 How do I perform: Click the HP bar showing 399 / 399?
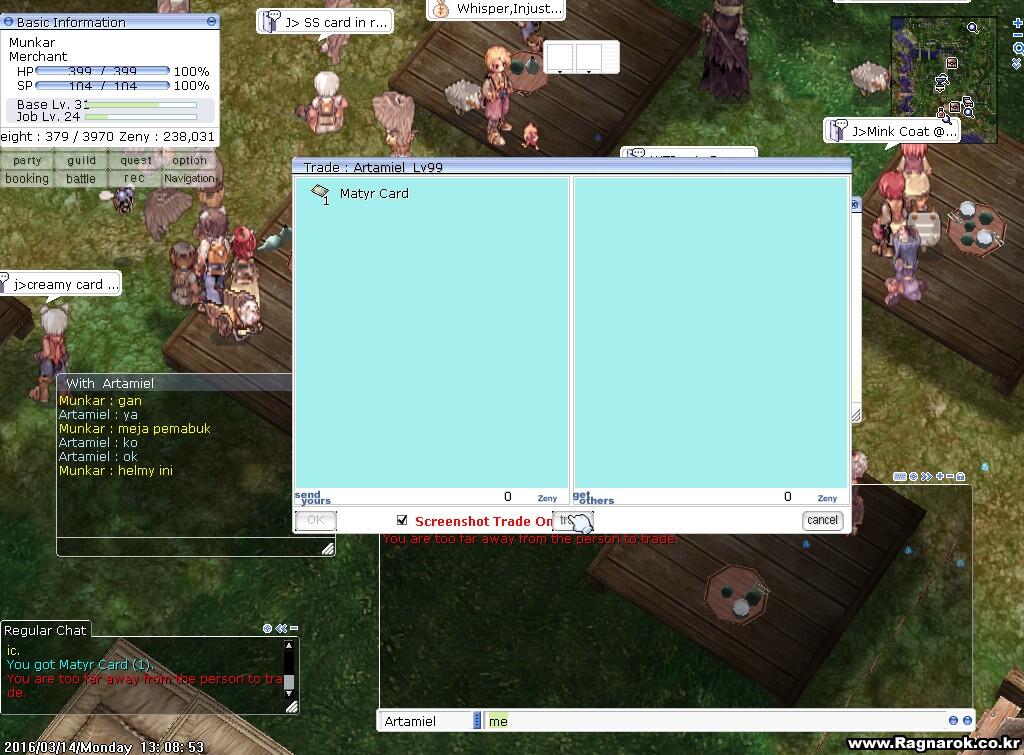[103, 71]
